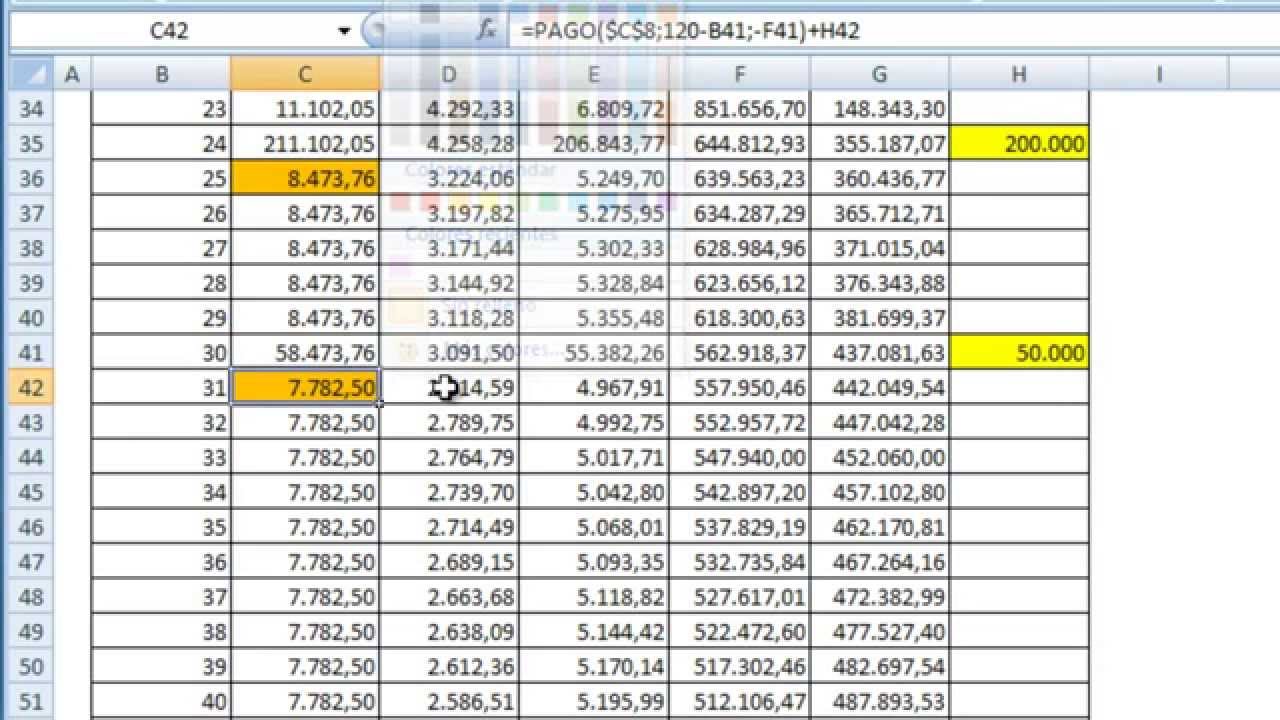Click cell with period number 24
Screen dimensions: 1280x720
pos(161,143)
